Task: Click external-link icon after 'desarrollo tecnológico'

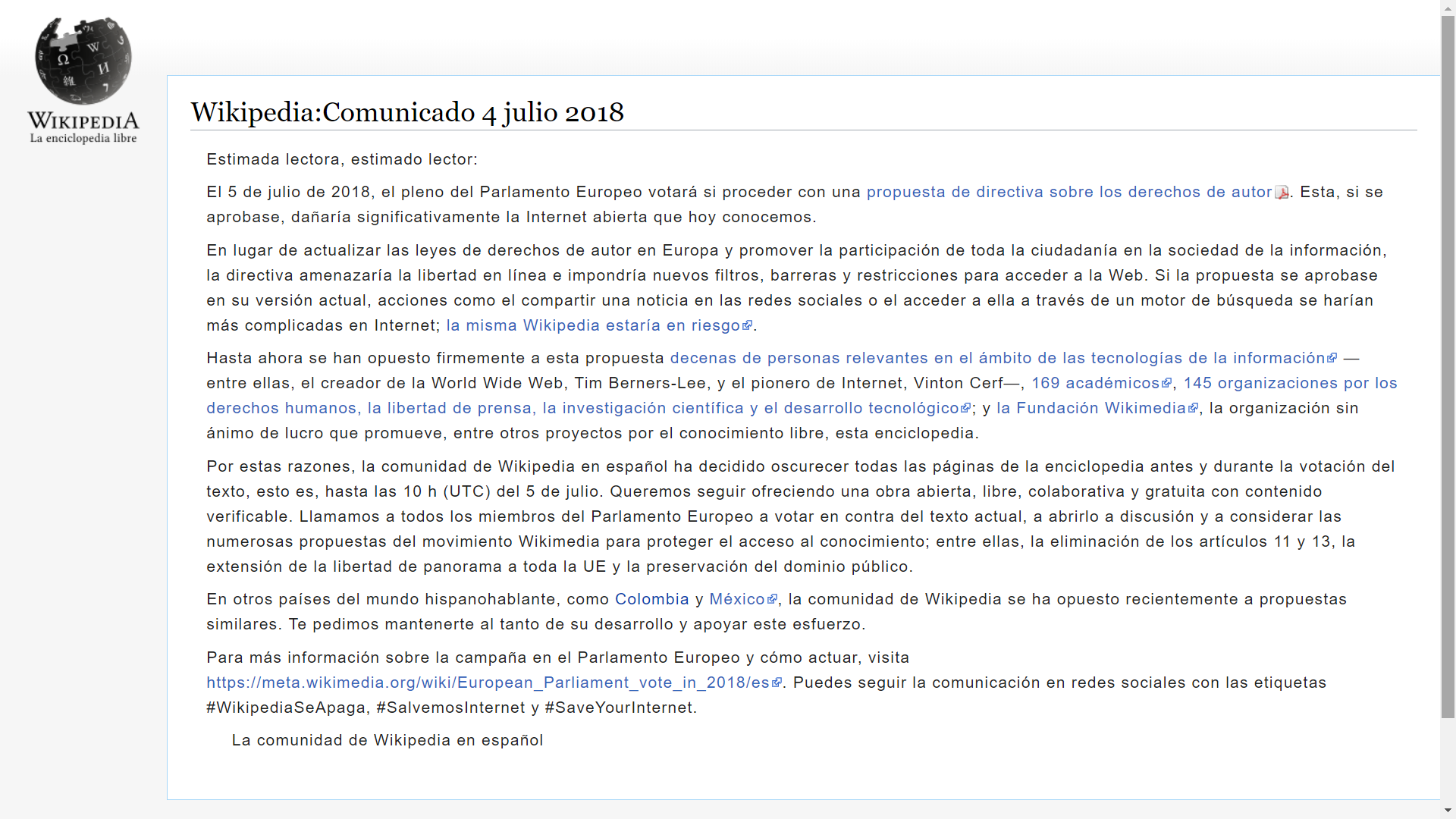Action: tap(966, 408)
